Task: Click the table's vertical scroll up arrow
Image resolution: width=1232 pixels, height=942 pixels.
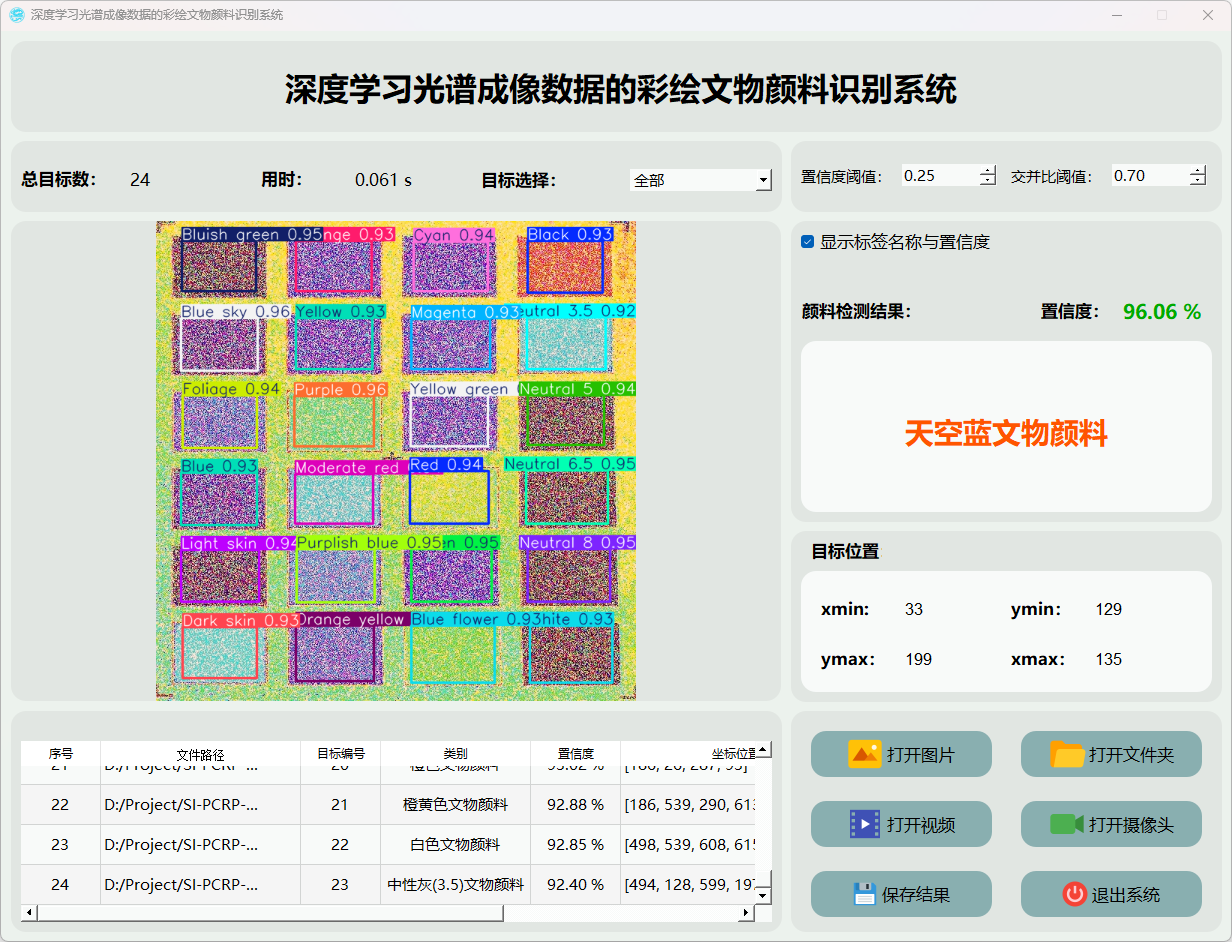Action: 763,749
